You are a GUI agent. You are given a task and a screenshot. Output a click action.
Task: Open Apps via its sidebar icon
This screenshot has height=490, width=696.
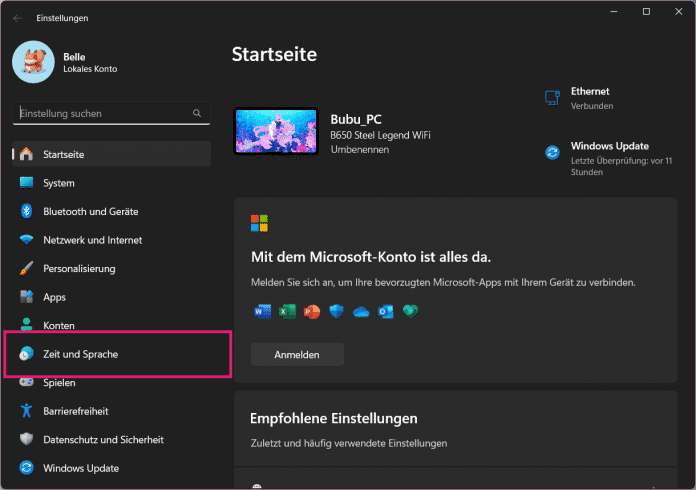(x=26, y=297)
